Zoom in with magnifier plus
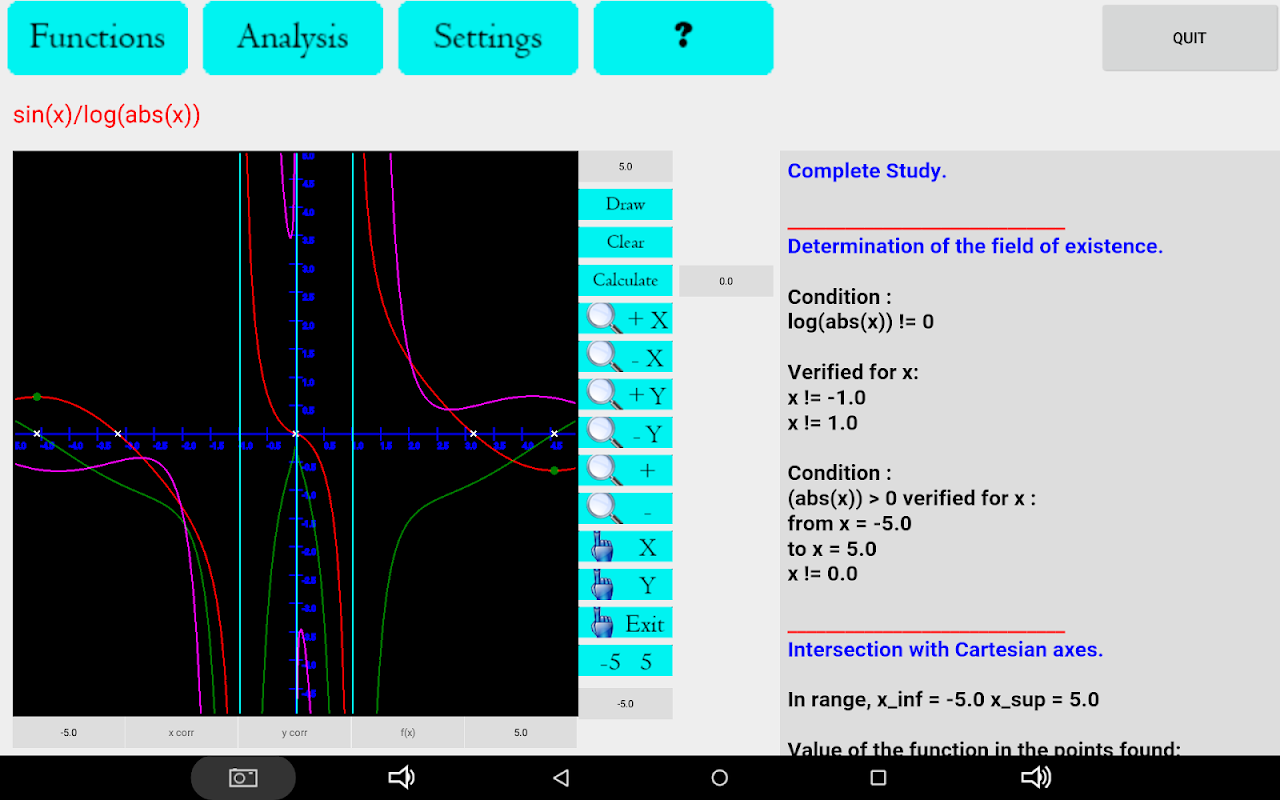The width and height of the screenshot is (1280, 800). click(x=625, y=470)
